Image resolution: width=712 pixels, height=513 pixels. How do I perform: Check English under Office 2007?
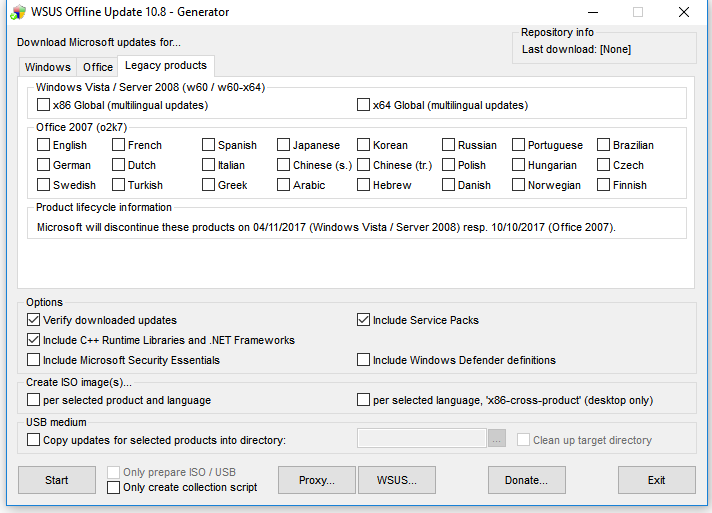click(43, 145)
